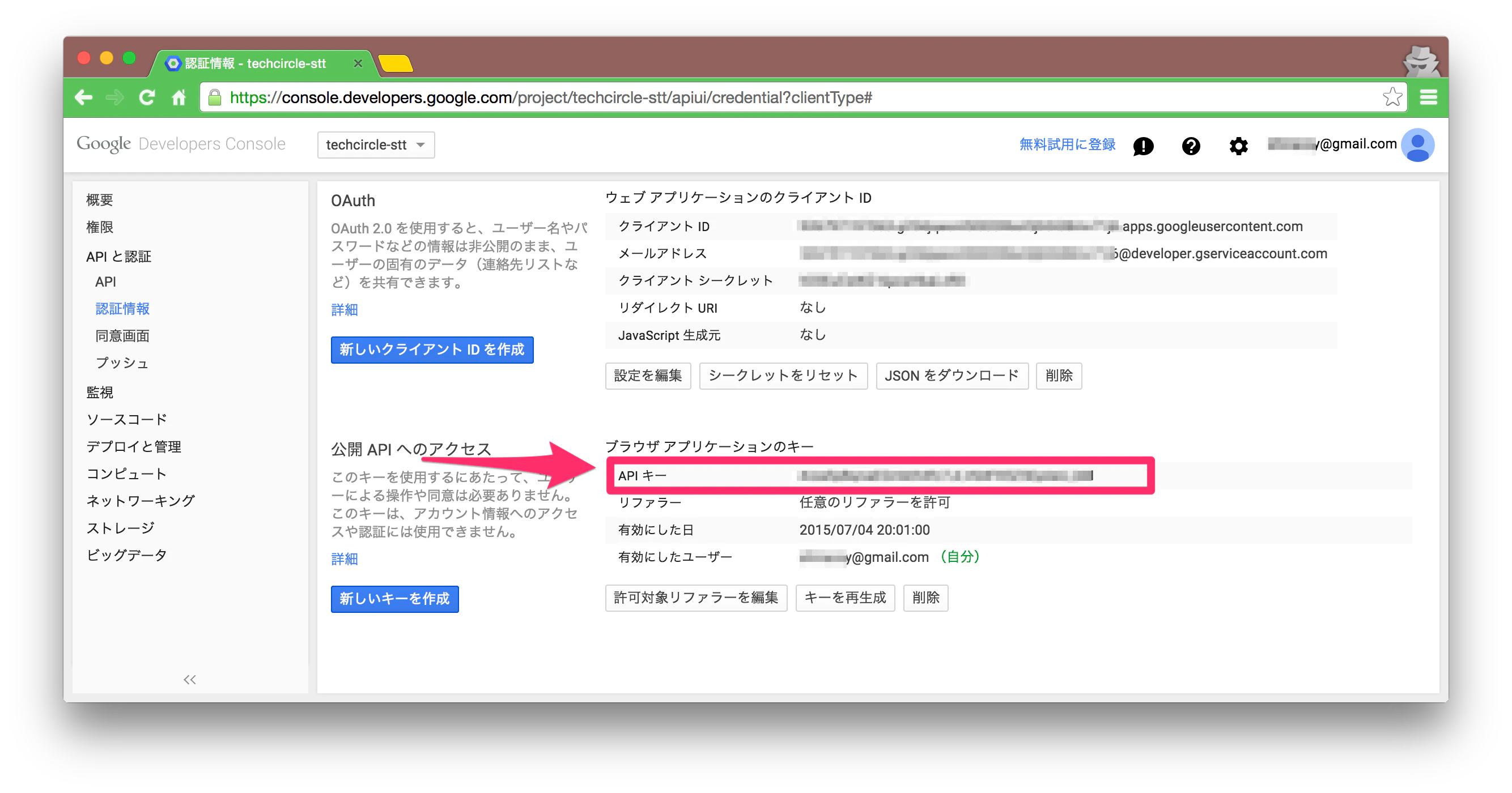
Task: Expand ビッグデータ in the sidebar
Action: [x=127, y=555]
